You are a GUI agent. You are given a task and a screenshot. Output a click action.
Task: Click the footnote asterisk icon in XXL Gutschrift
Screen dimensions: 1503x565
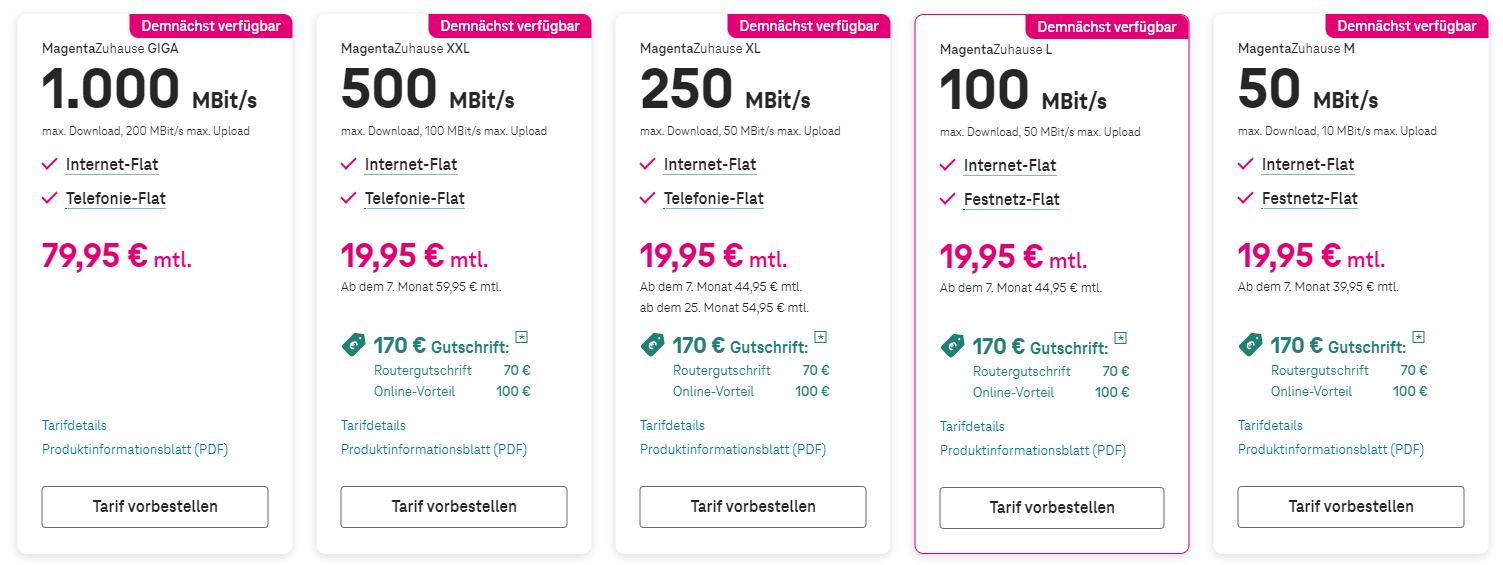(521, 337)
